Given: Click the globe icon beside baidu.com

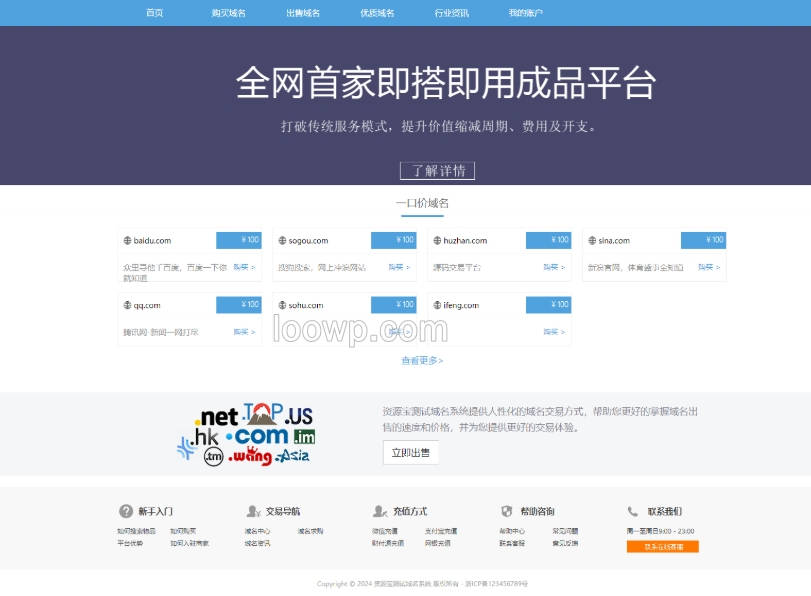Looking at the screenshot, I should [127, 241].
